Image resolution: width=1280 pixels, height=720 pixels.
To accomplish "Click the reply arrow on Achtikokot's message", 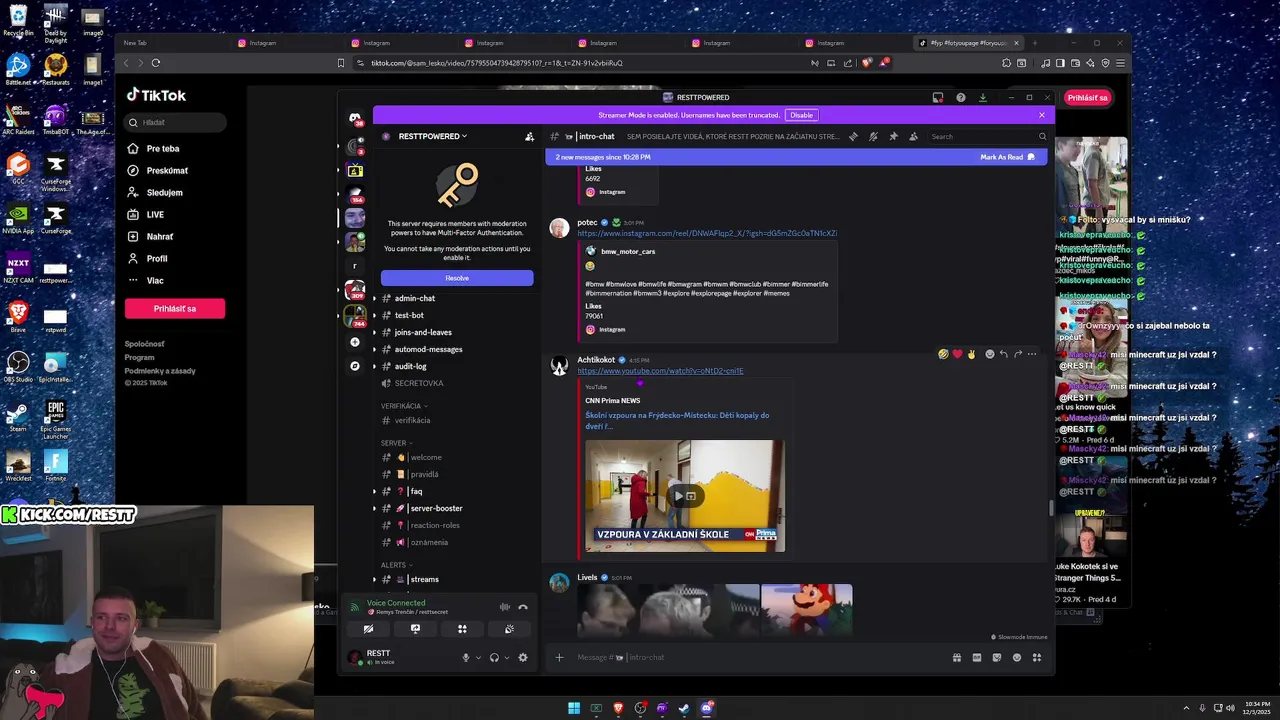I will [x=1003, y=354].
